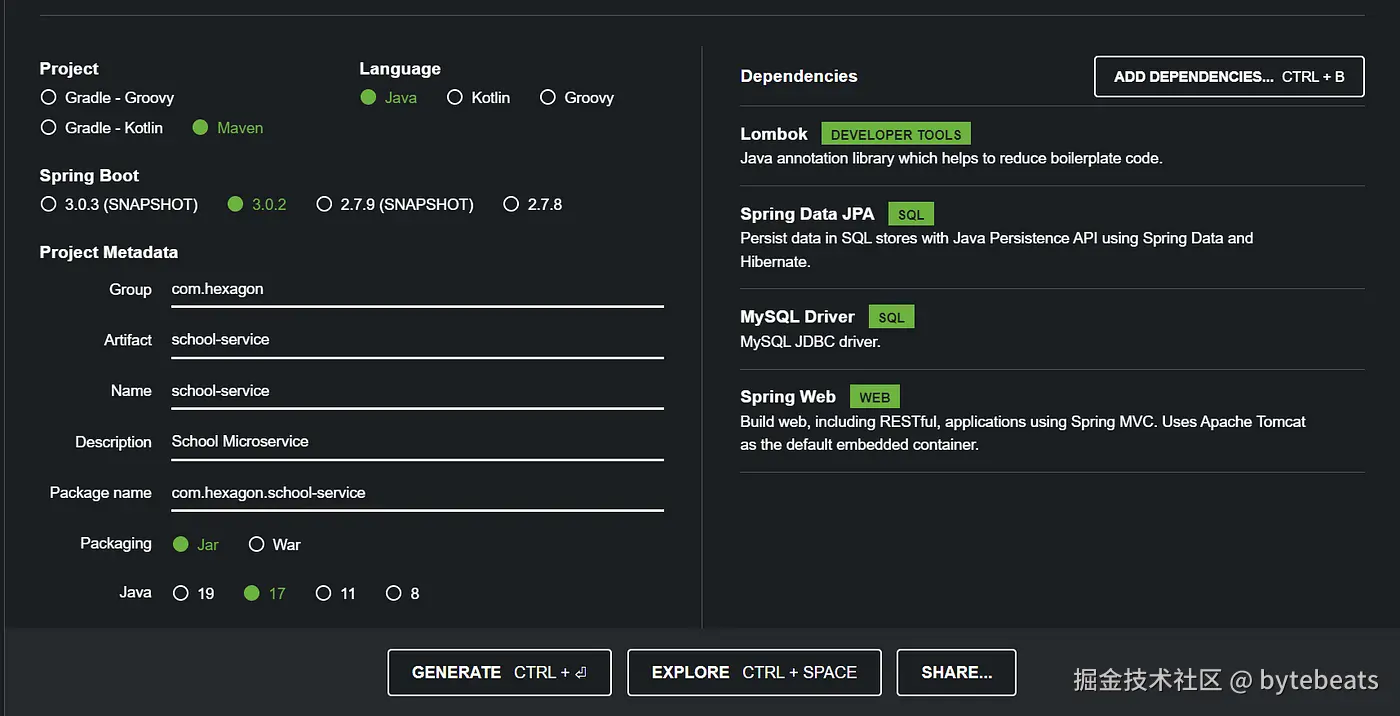This screenshot has height=716, width=1400.
Task: Click the Lombok dependency entry
Action: (774, 134)
